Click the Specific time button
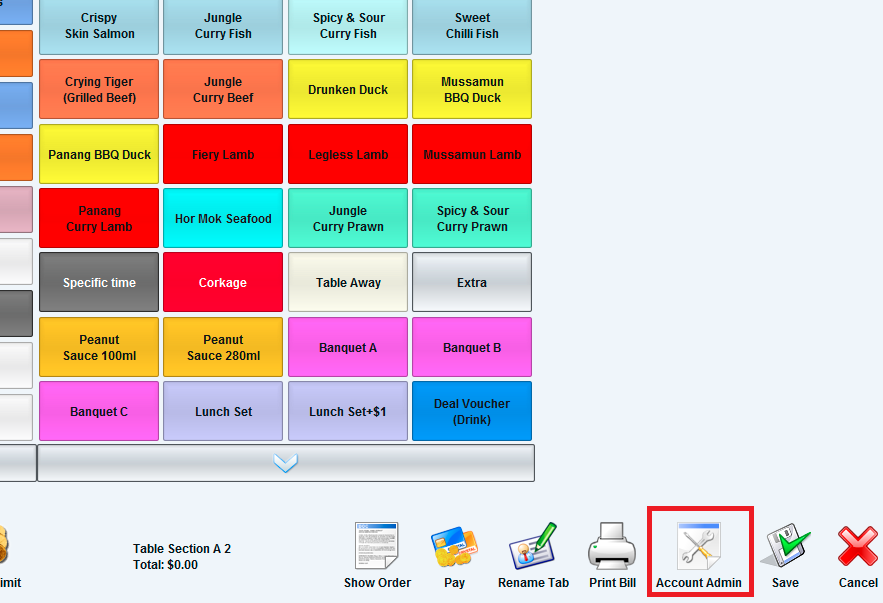The image size is (883, 603). point(99,282)
